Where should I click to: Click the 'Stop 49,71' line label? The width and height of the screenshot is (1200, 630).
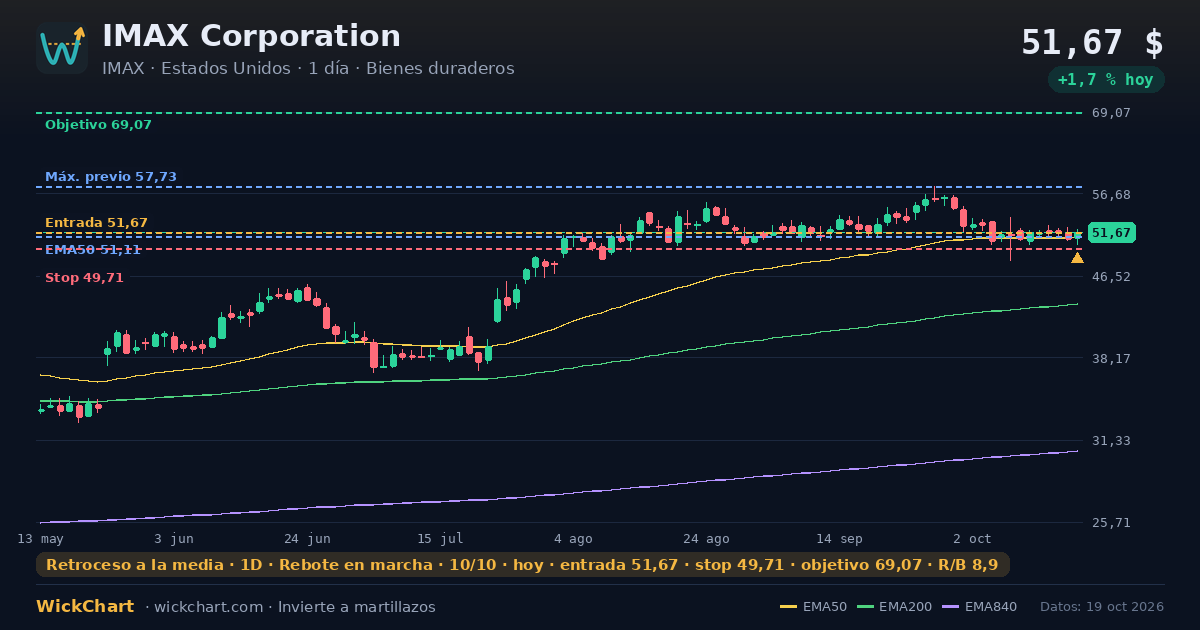point(84,278)
